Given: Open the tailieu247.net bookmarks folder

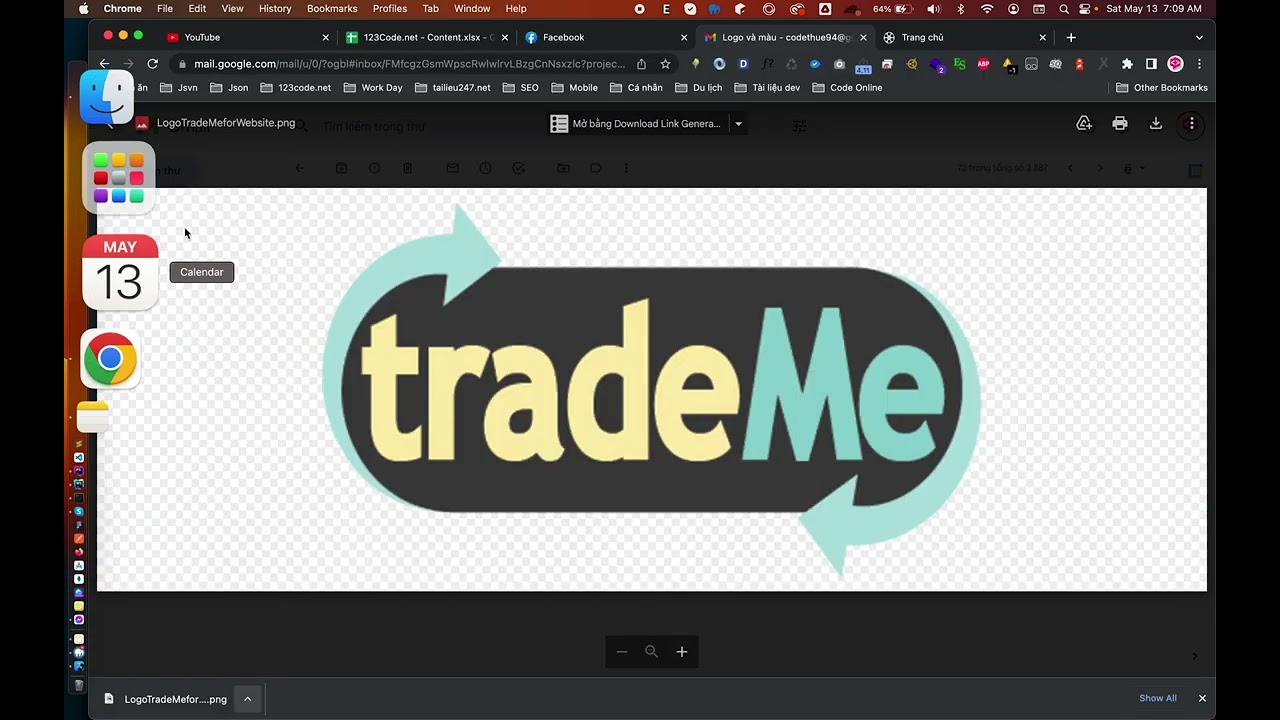Looking at the screenshot, I should point(452,87).
